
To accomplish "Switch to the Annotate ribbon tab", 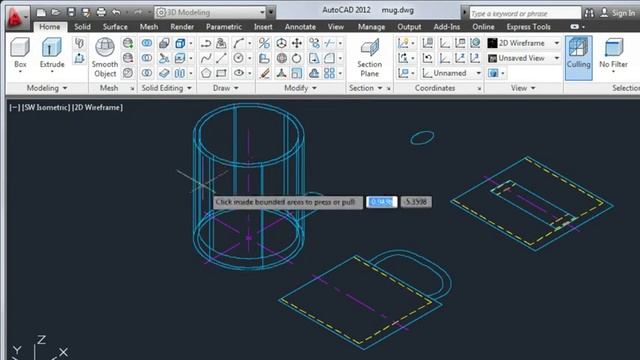I will click(x=300, y=27).
